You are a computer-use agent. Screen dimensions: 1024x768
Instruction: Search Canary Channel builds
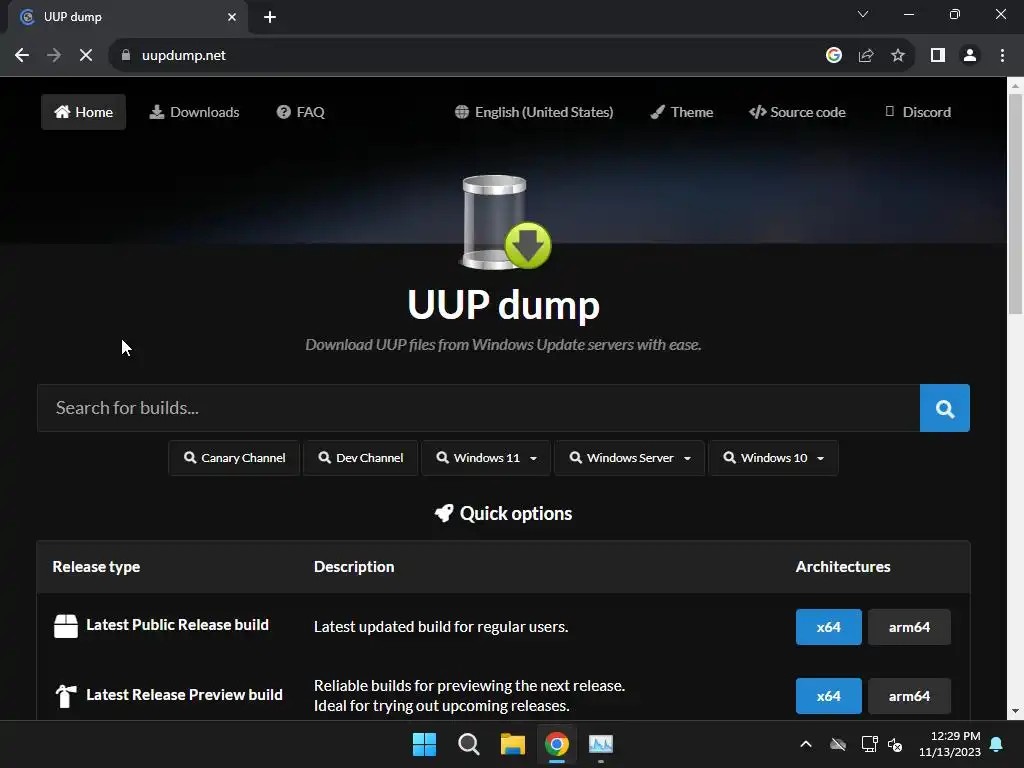[x=234, y=458]
